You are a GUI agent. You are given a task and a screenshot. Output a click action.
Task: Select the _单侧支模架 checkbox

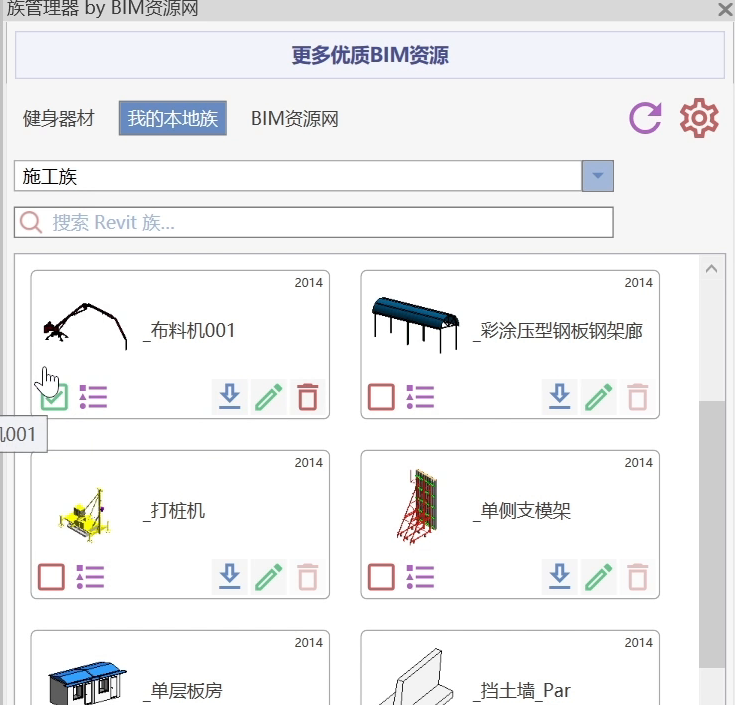click(x=381, y=577)
